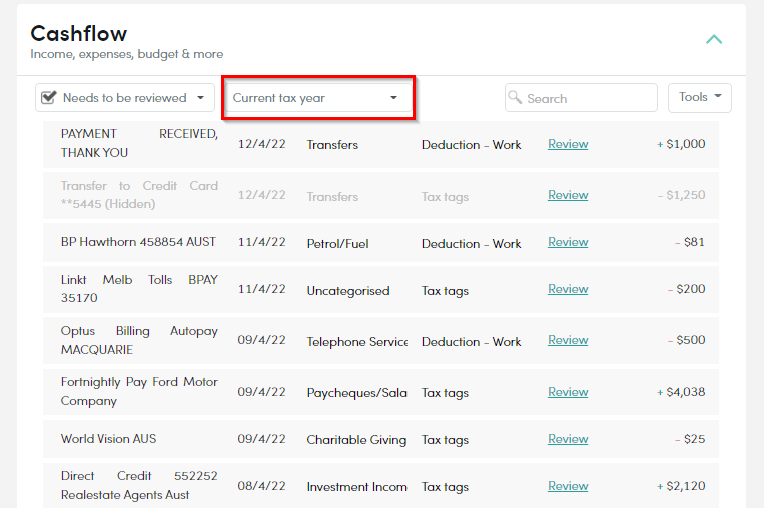Select Petrol/Fuel category on BP Hawthorn row
Viewport: 764px width, 508px height.
coord(337,244)
